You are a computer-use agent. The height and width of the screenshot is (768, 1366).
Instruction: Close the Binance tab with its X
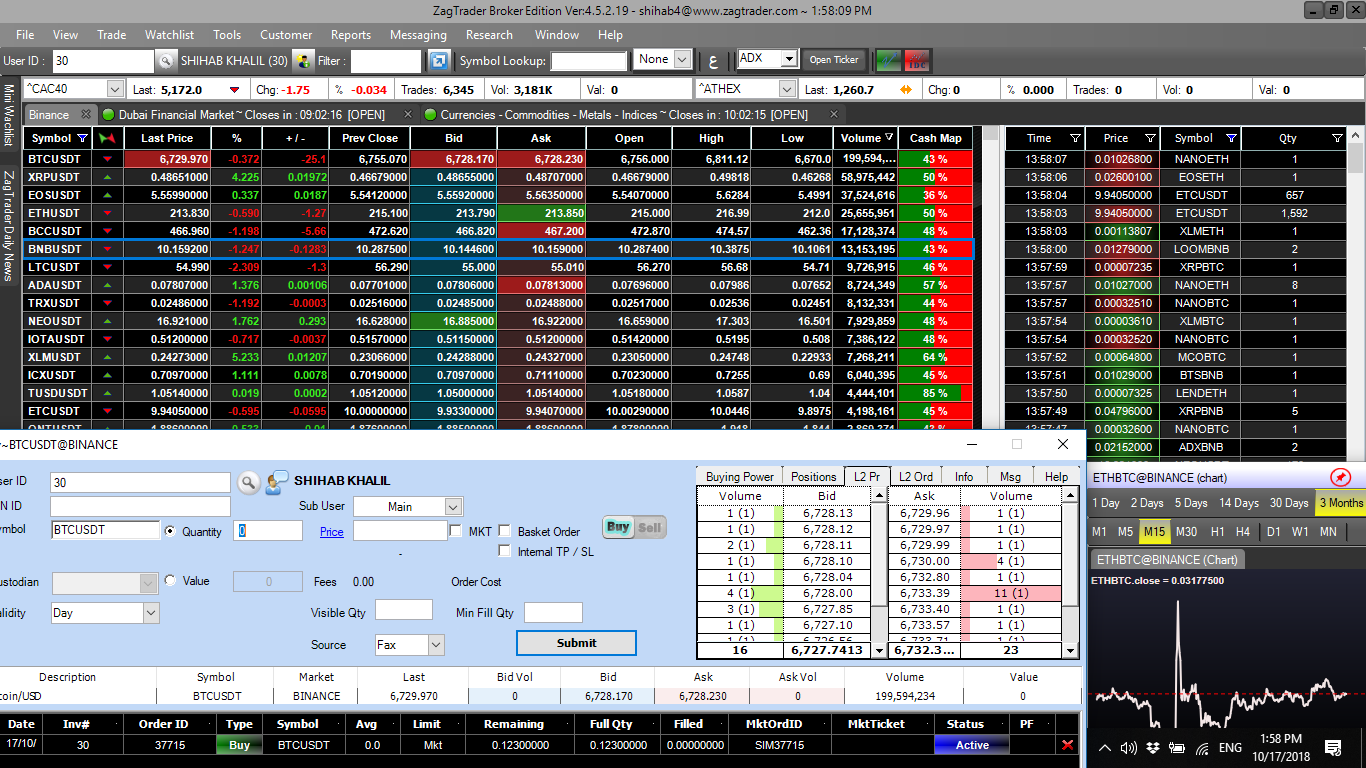coord(85,115)
